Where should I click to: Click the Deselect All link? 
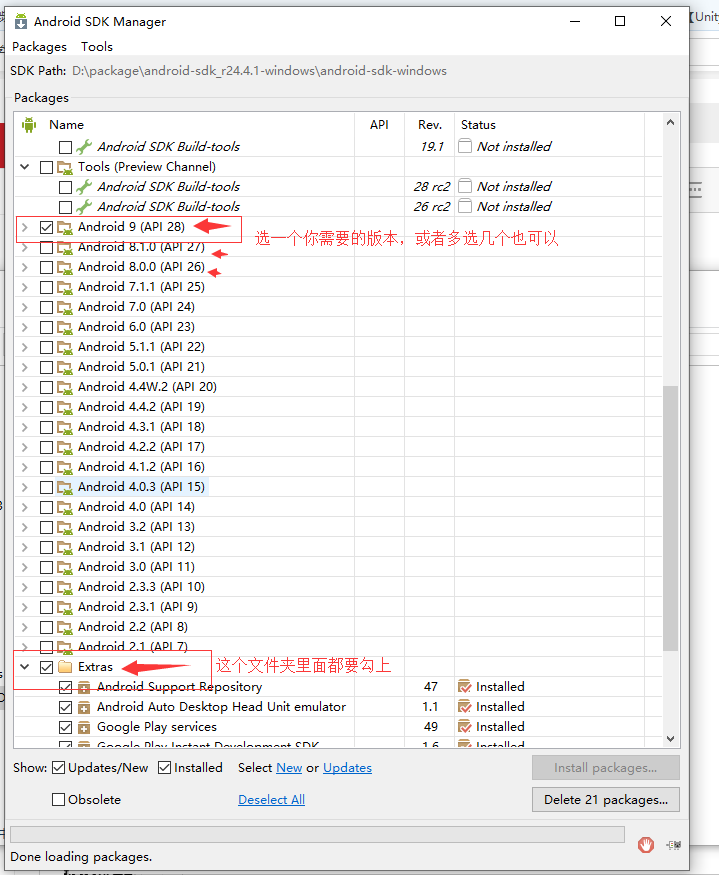tap(271, 800)
